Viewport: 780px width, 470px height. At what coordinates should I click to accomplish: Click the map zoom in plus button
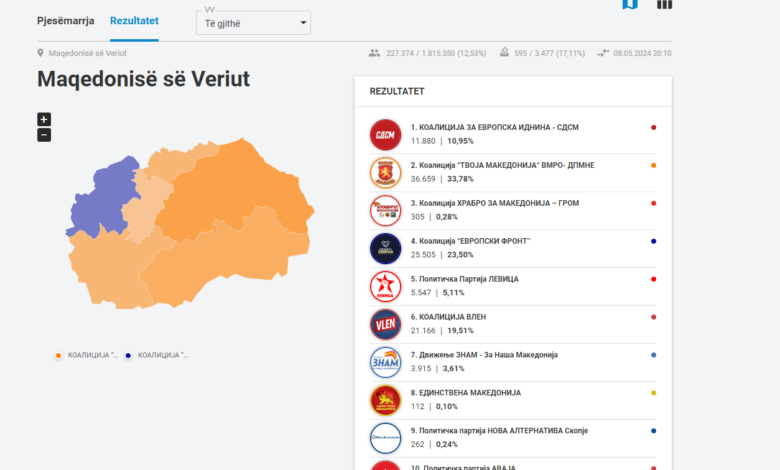(44, 119)
